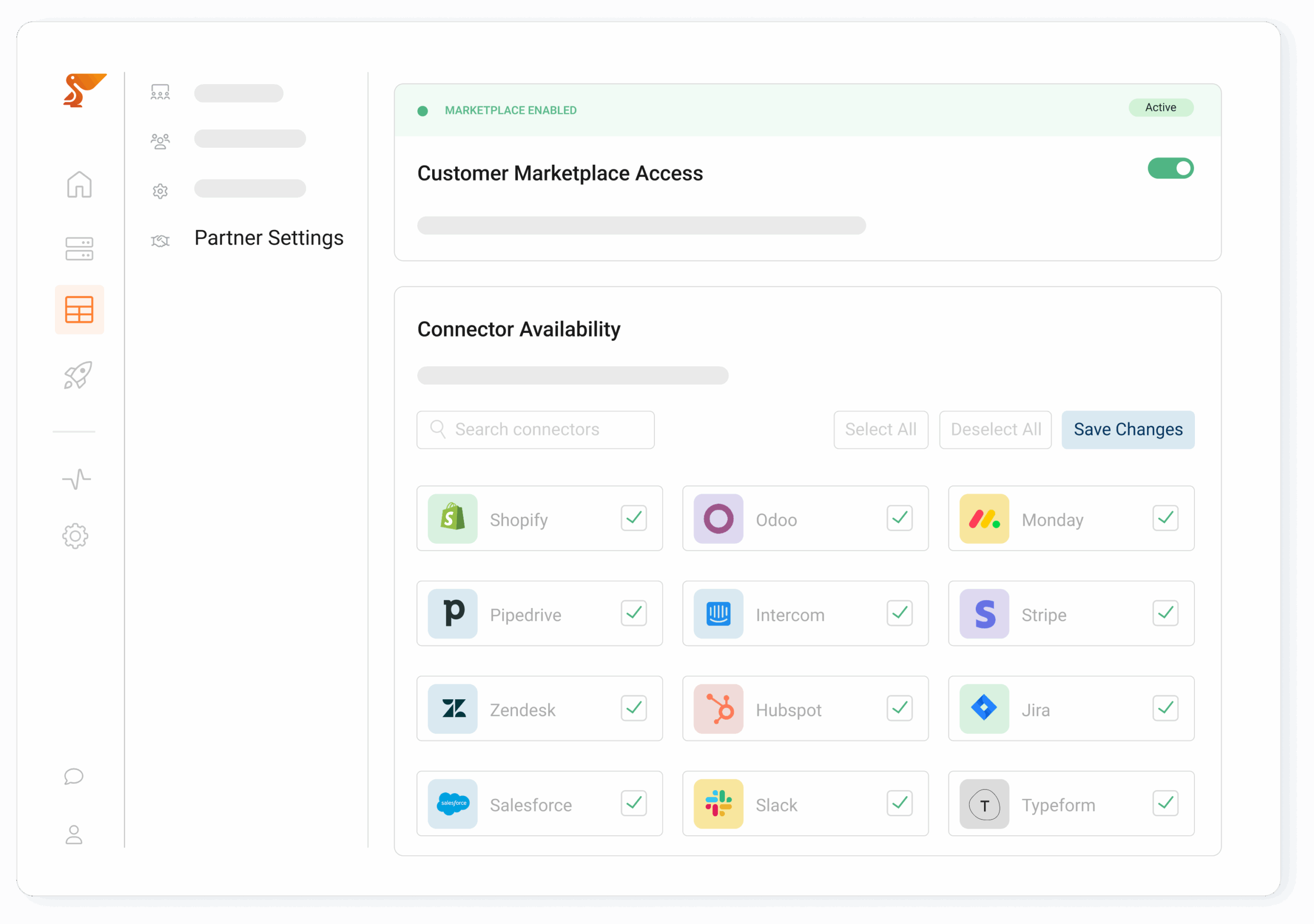Image resolution: width=1314 pixels, height=924 pixels.
Task: Focus the Search connectors field
Action: click(535, 429)
